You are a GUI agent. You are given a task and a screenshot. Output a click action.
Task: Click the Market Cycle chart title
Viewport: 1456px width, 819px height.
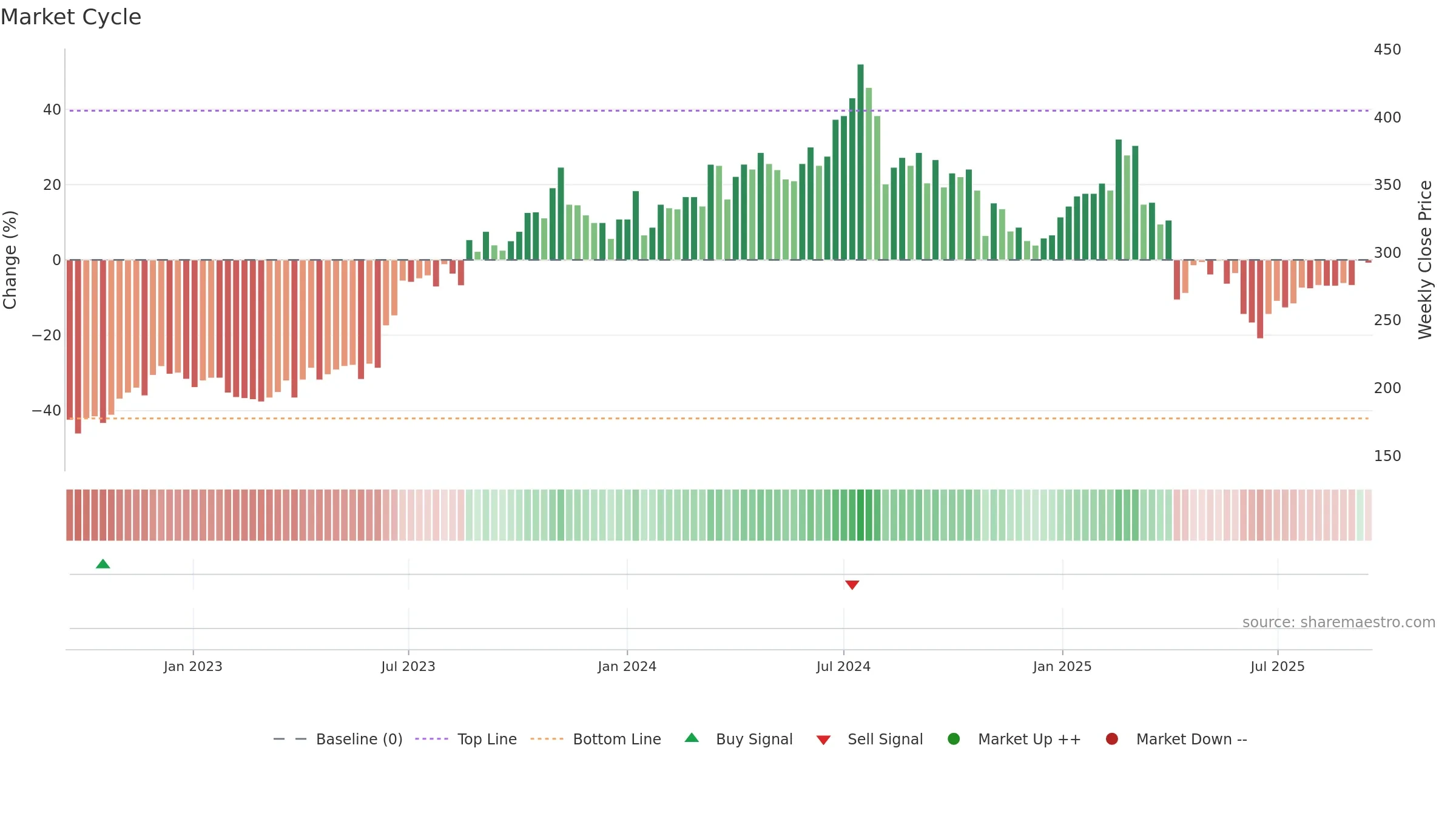[x=71, y=17]
